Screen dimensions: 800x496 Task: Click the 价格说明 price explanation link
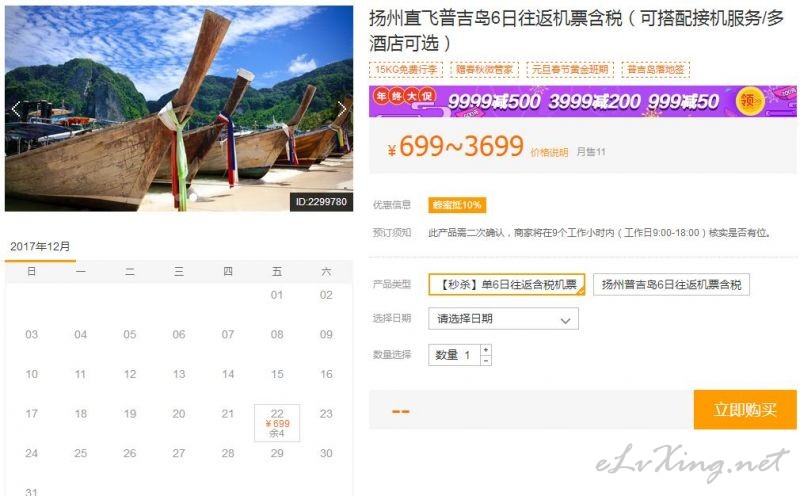click(549, 152)
